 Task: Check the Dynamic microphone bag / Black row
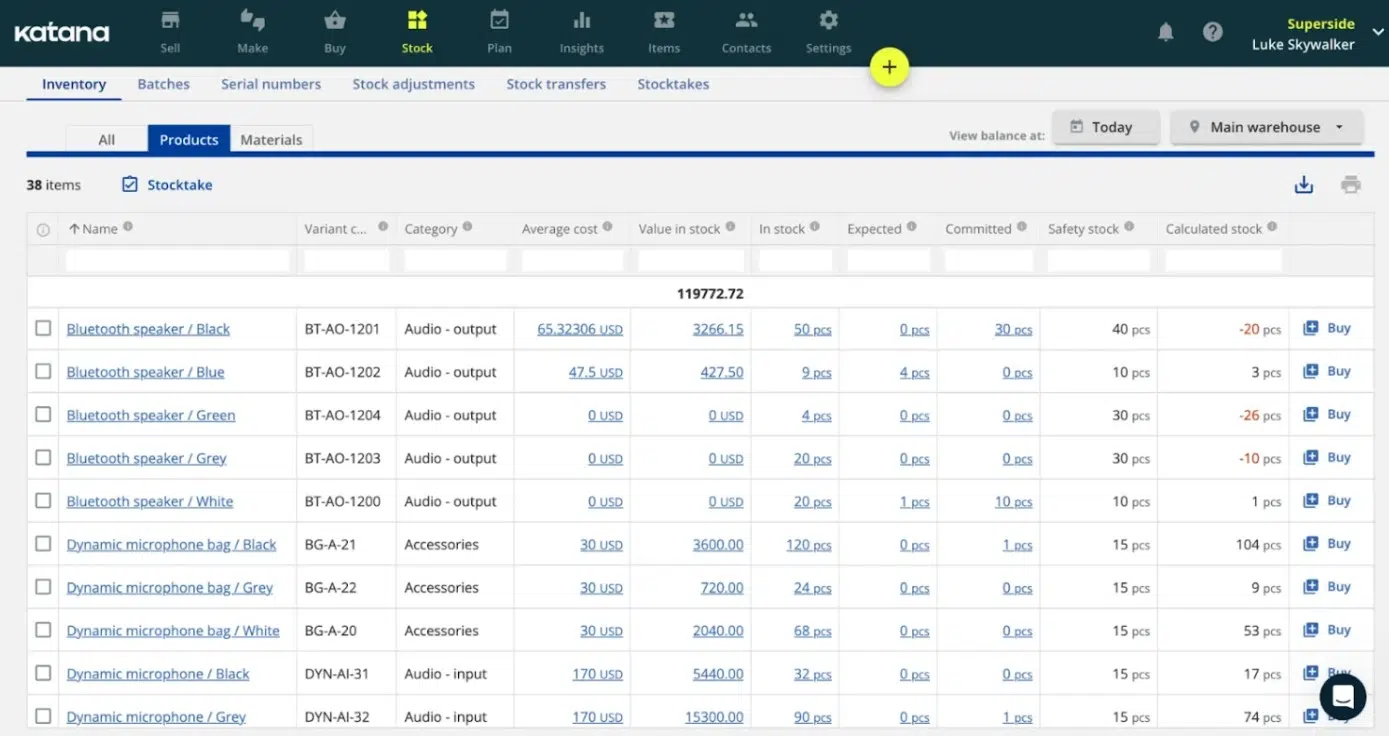[43, 543]
